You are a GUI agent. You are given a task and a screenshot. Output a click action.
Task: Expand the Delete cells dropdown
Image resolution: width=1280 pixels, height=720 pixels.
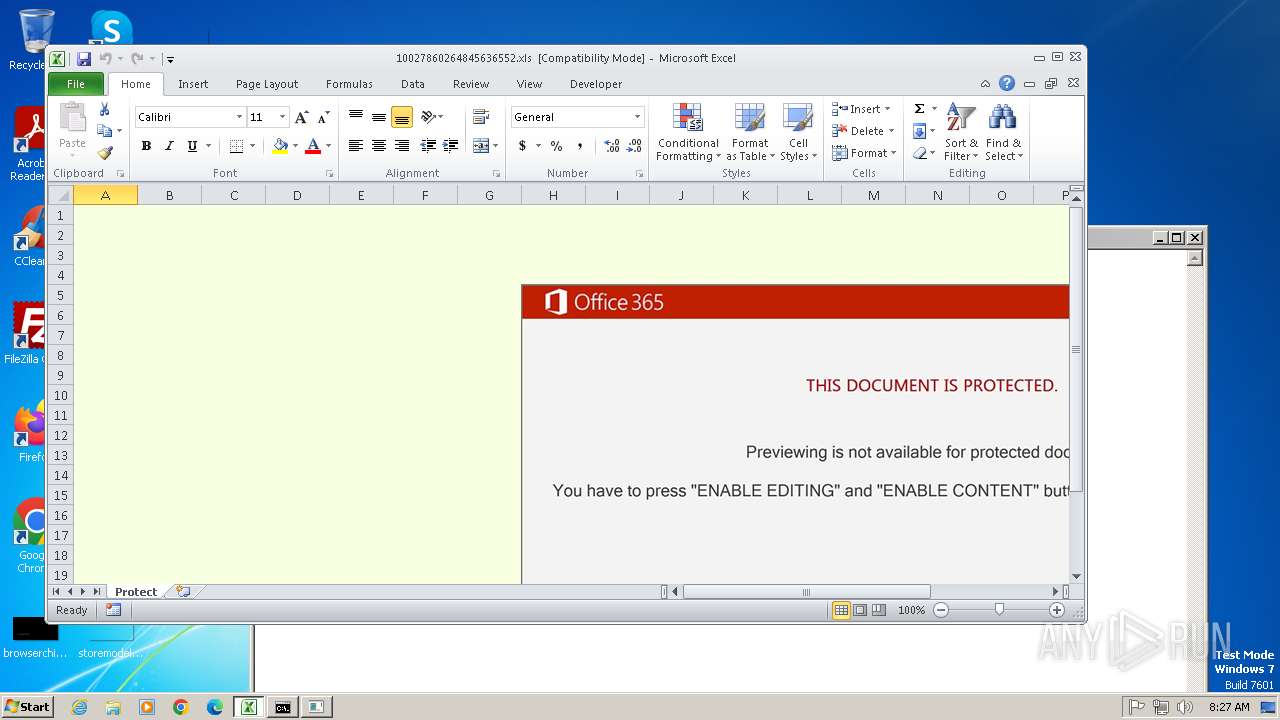[891, 131]
